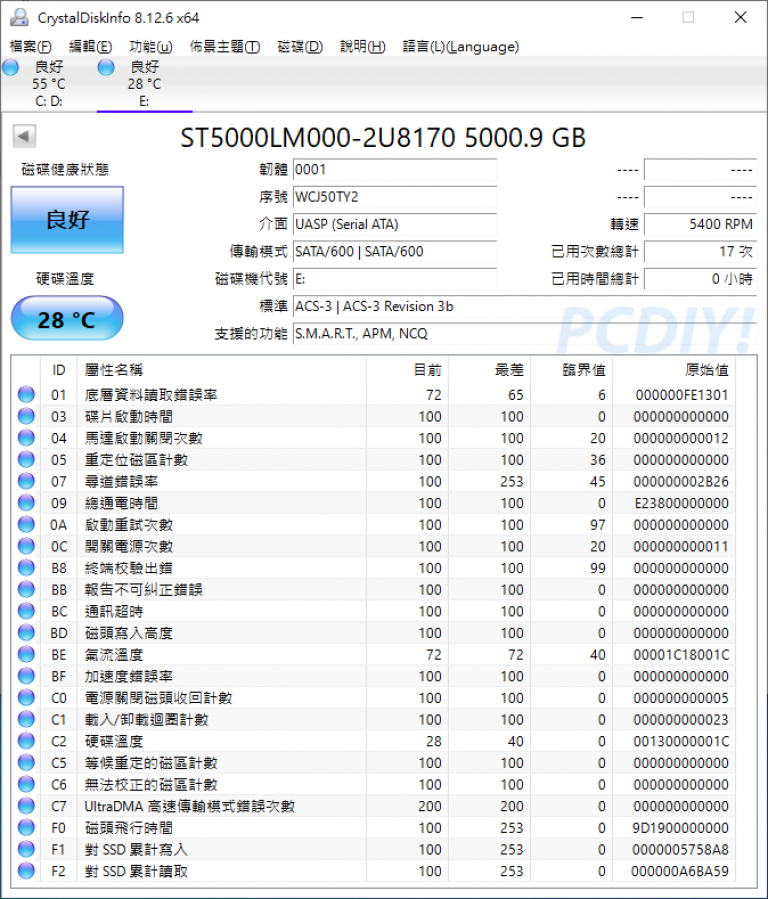Click the 韌體 firmware field 0001
768x899 pixels.
(x=394, y=170)
